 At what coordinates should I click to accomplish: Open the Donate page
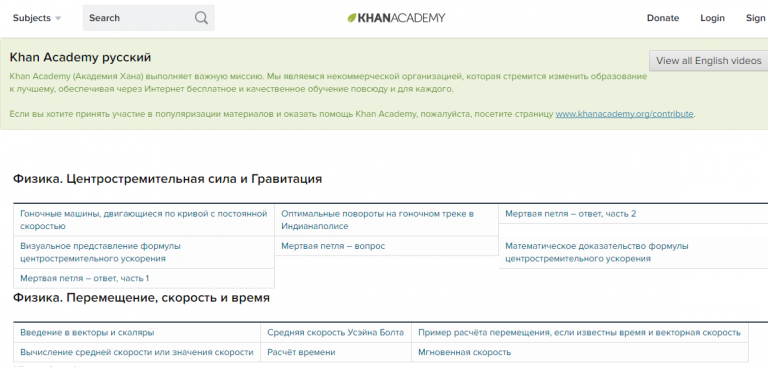click(x=663, y=18)
